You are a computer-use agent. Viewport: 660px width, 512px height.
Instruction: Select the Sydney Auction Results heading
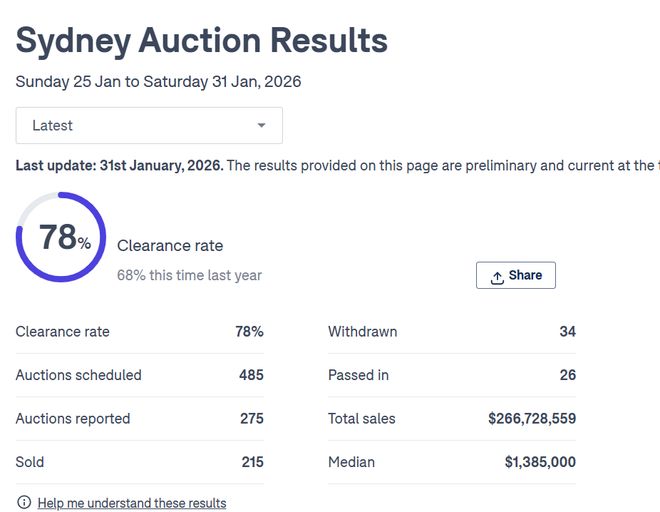201,40
